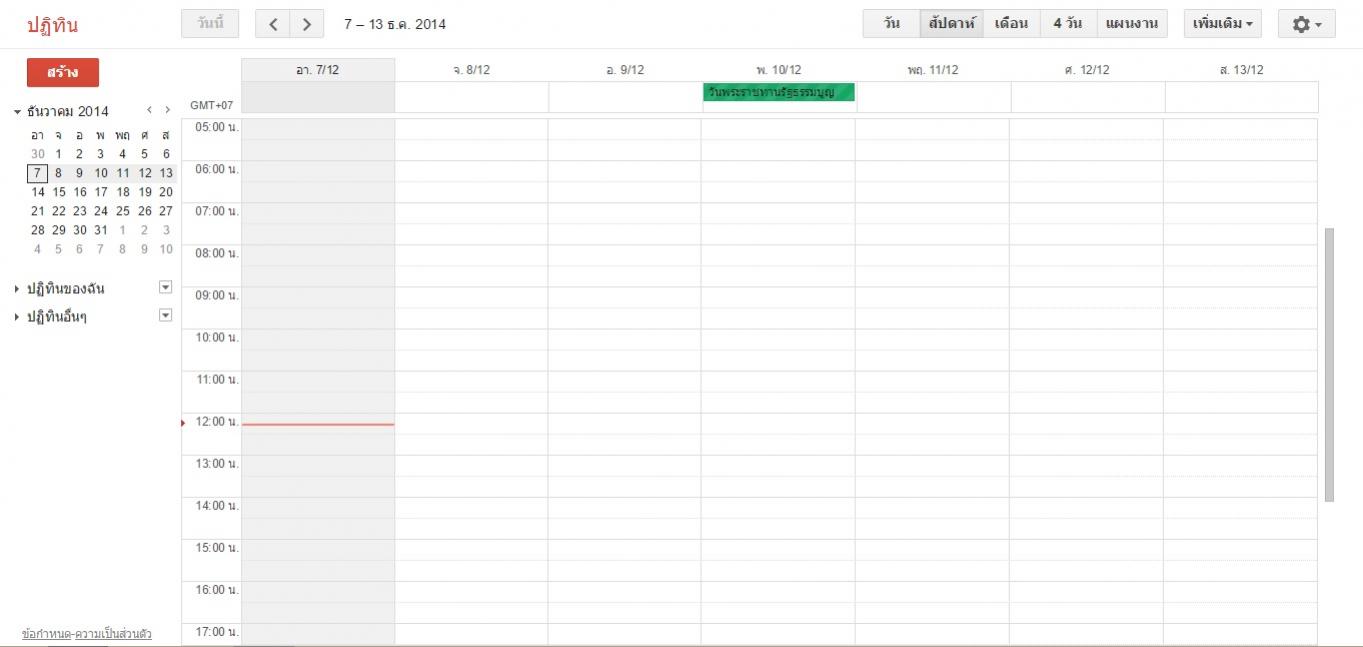Previous month arrow in mini calendar

pos(150,110)
